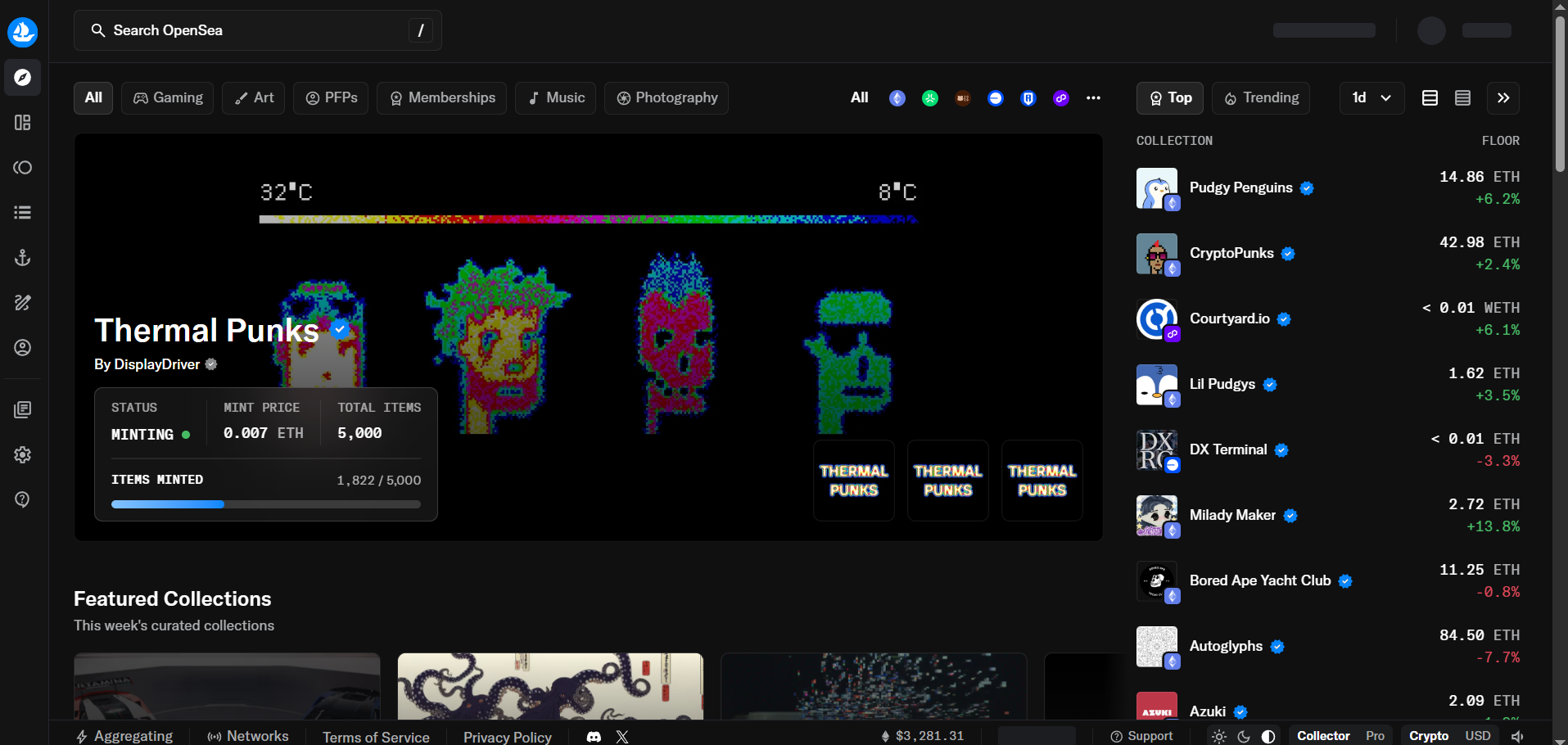Toggle currency display to USD
Screen dimensions: 1568x745
click(1477, 736)
